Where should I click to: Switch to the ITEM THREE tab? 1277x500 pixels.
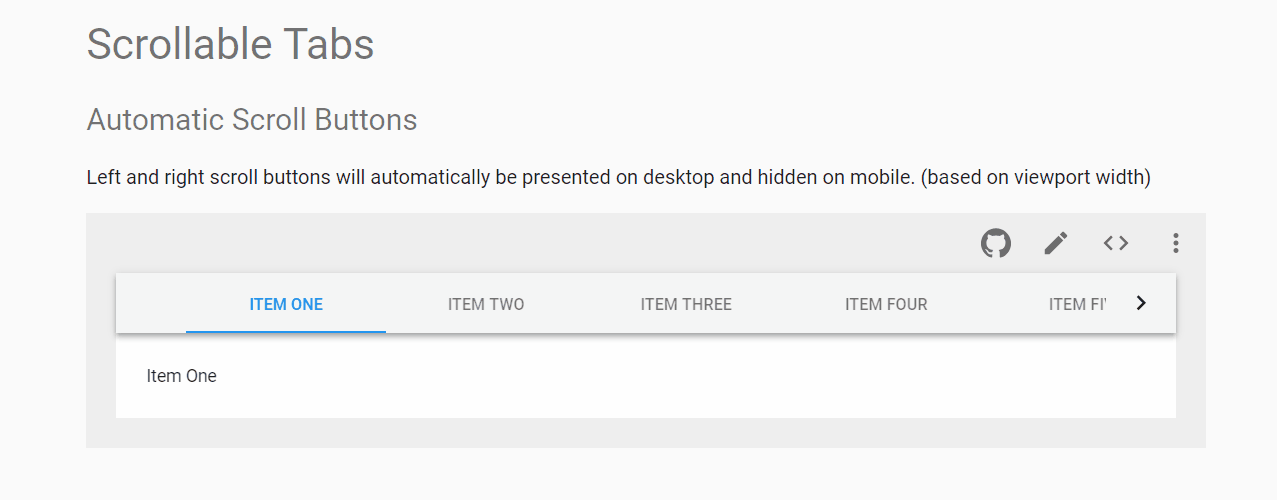pos(686,304)
